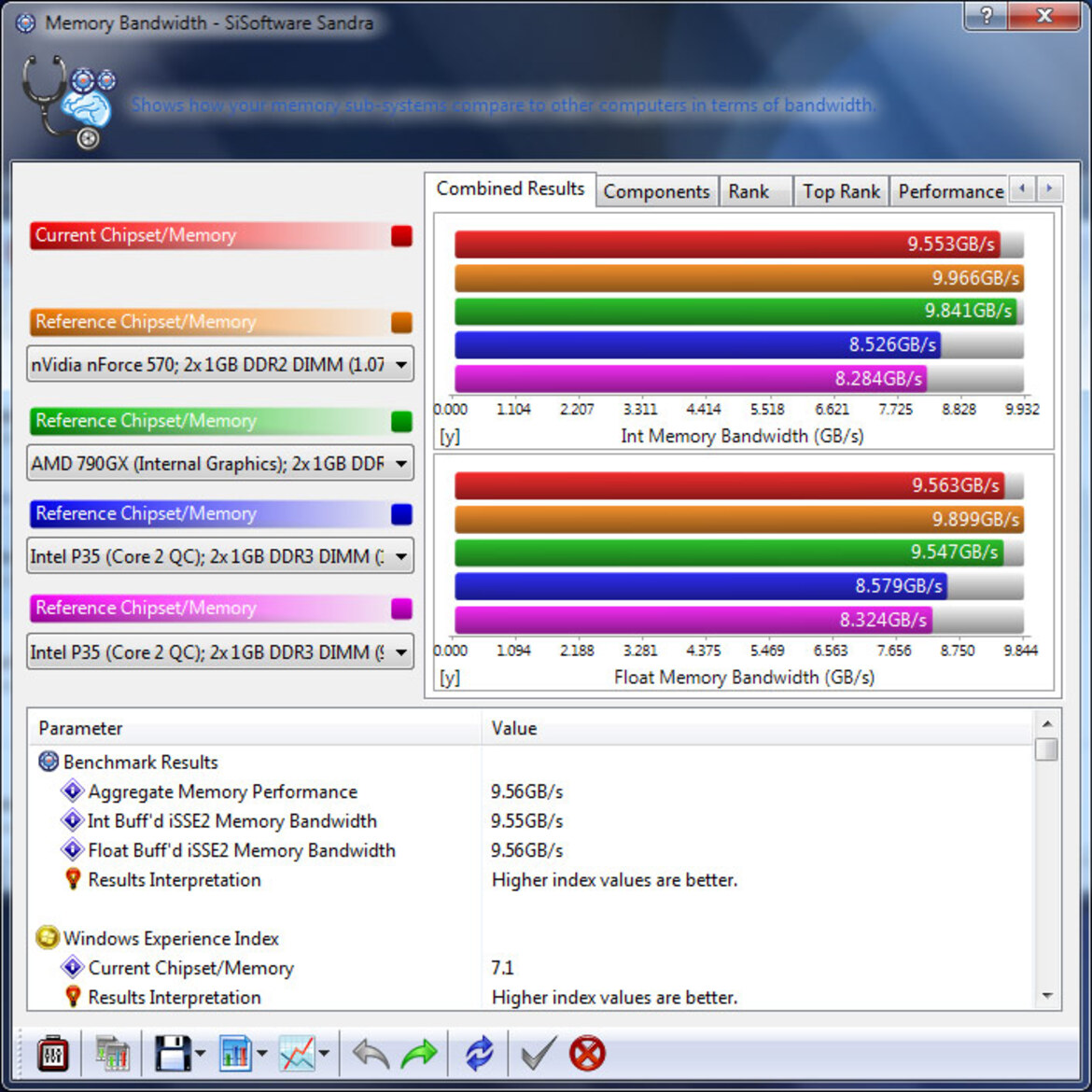Toggle the green Reference Chipset/Memory checkbox
Viewport: 1092px width, 1092px height.
click(401, 421)
